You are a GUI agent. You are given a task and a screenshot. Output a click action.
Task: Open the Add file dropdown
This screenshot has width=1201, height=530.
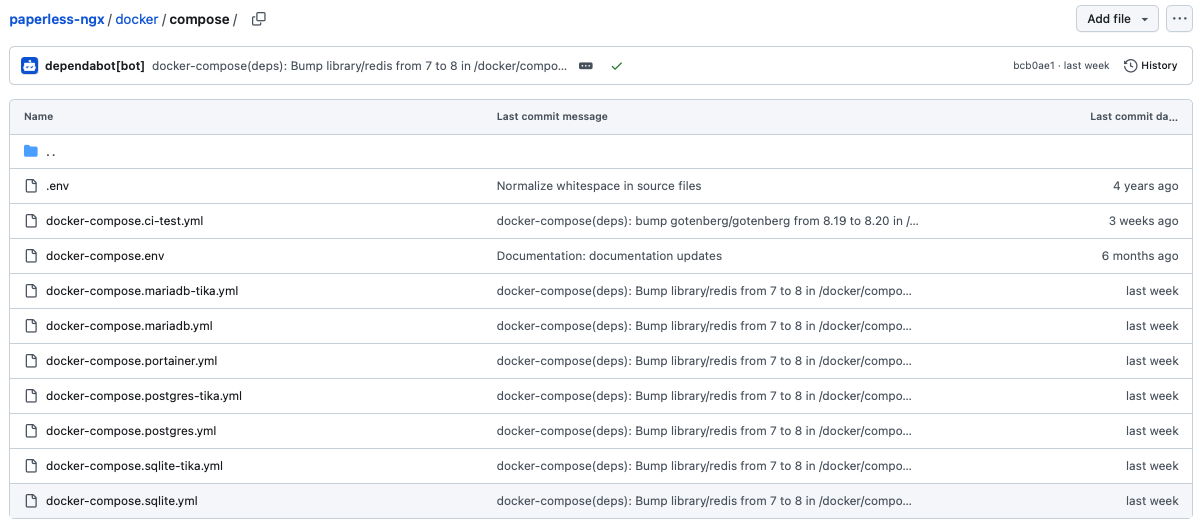tap(1117, 19)
